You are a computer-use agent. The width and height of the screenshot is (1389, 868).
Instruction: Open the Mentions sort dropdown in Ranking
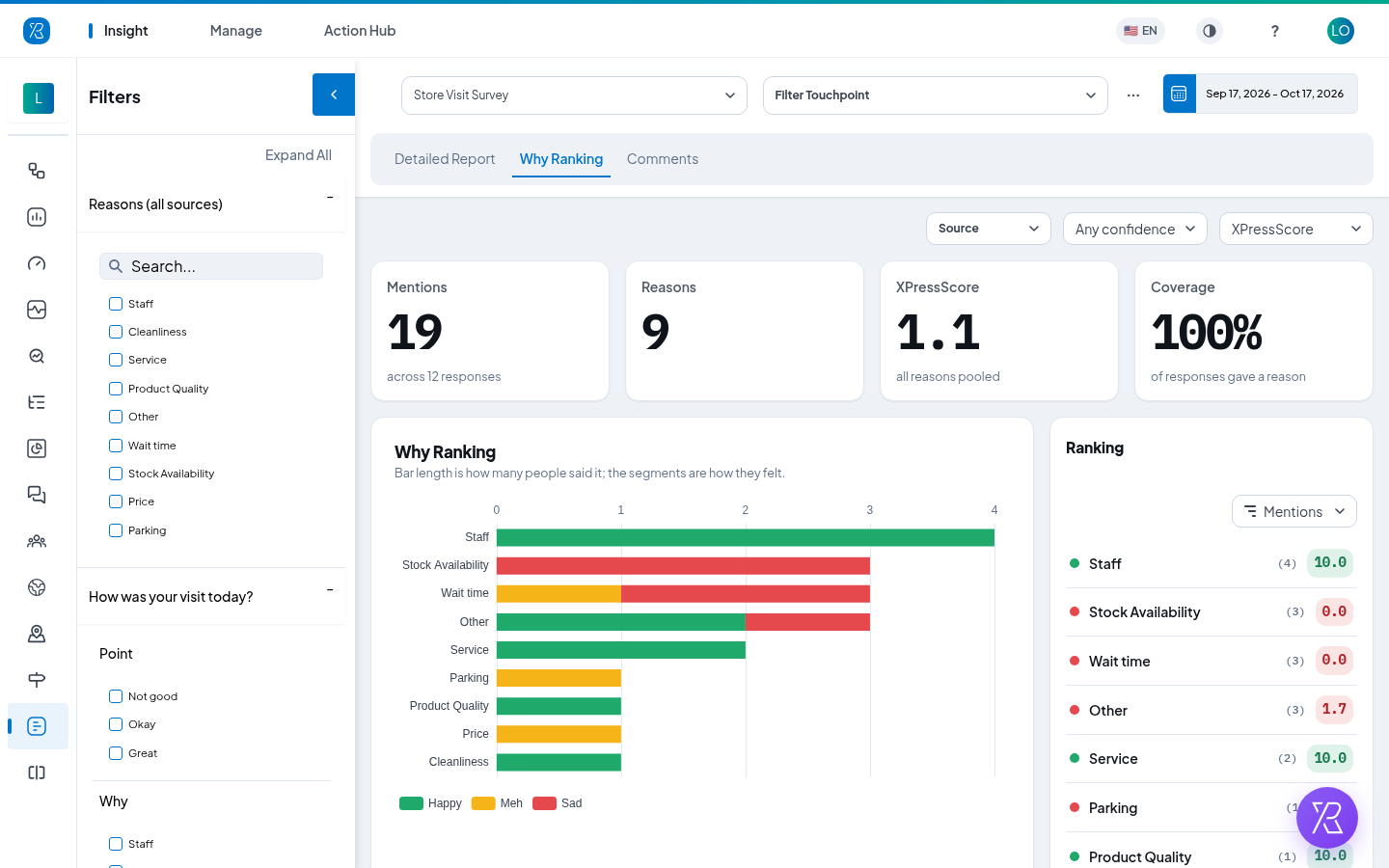1294,511
